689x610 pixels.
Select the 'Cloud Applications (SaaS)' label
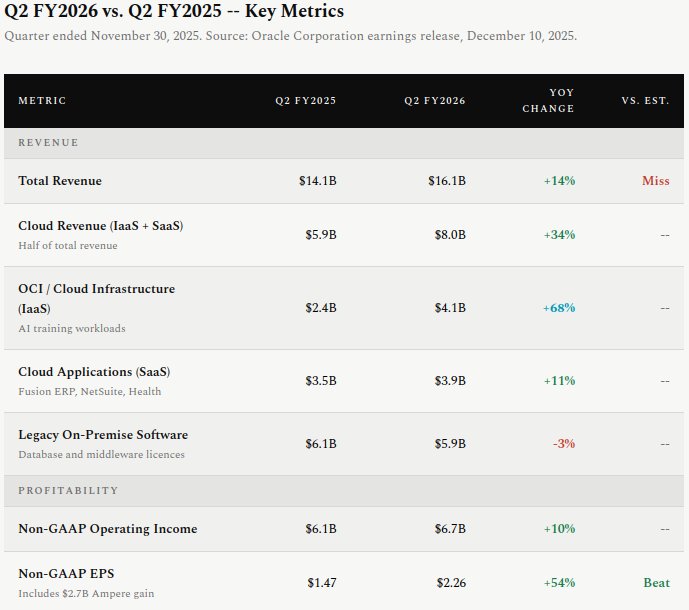(x=94, y=372)
